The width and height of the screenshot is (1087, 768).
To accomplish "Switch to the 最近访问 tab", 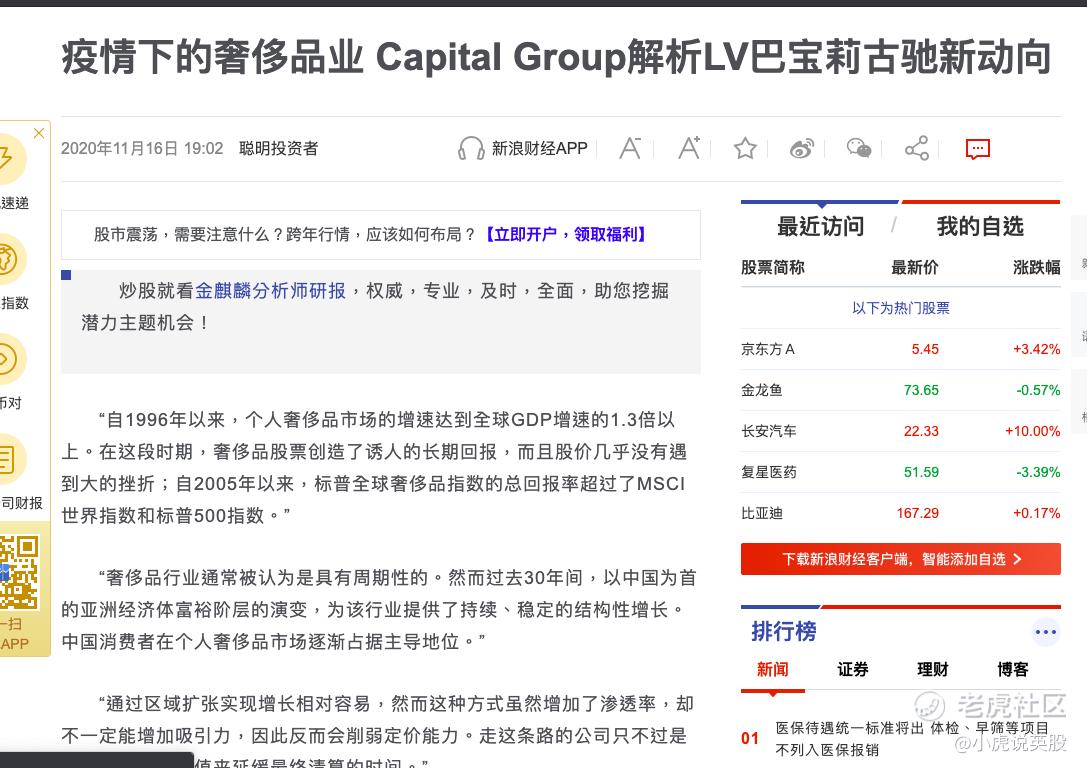I will click(x=820, y=226).
